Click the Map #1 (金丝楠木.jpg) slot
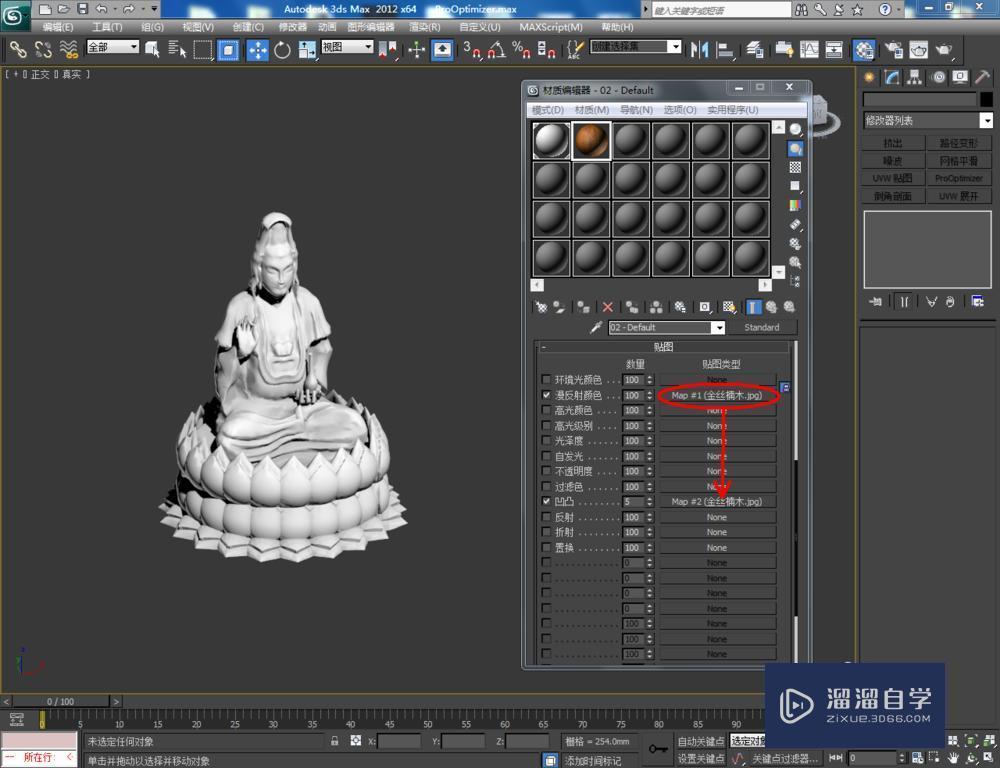The height and width of the screenshot is (768, 1000). tap(718, 395)
